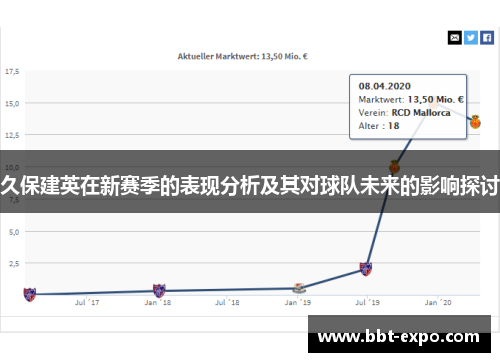Click the 'Aktueller Marktwert: 13,50 Mio. €' chart title
Viewport: 500px width, 362px height.
coord(242,56)
